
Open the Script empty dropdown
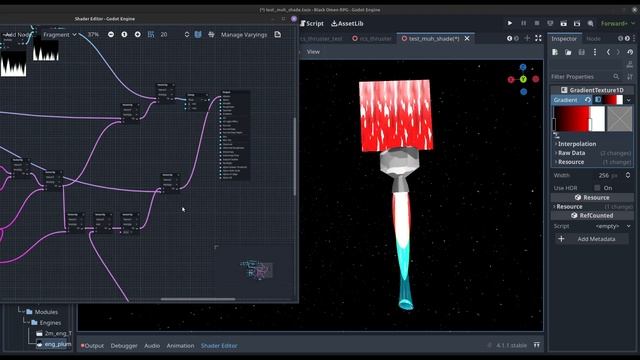coord(613,226)
